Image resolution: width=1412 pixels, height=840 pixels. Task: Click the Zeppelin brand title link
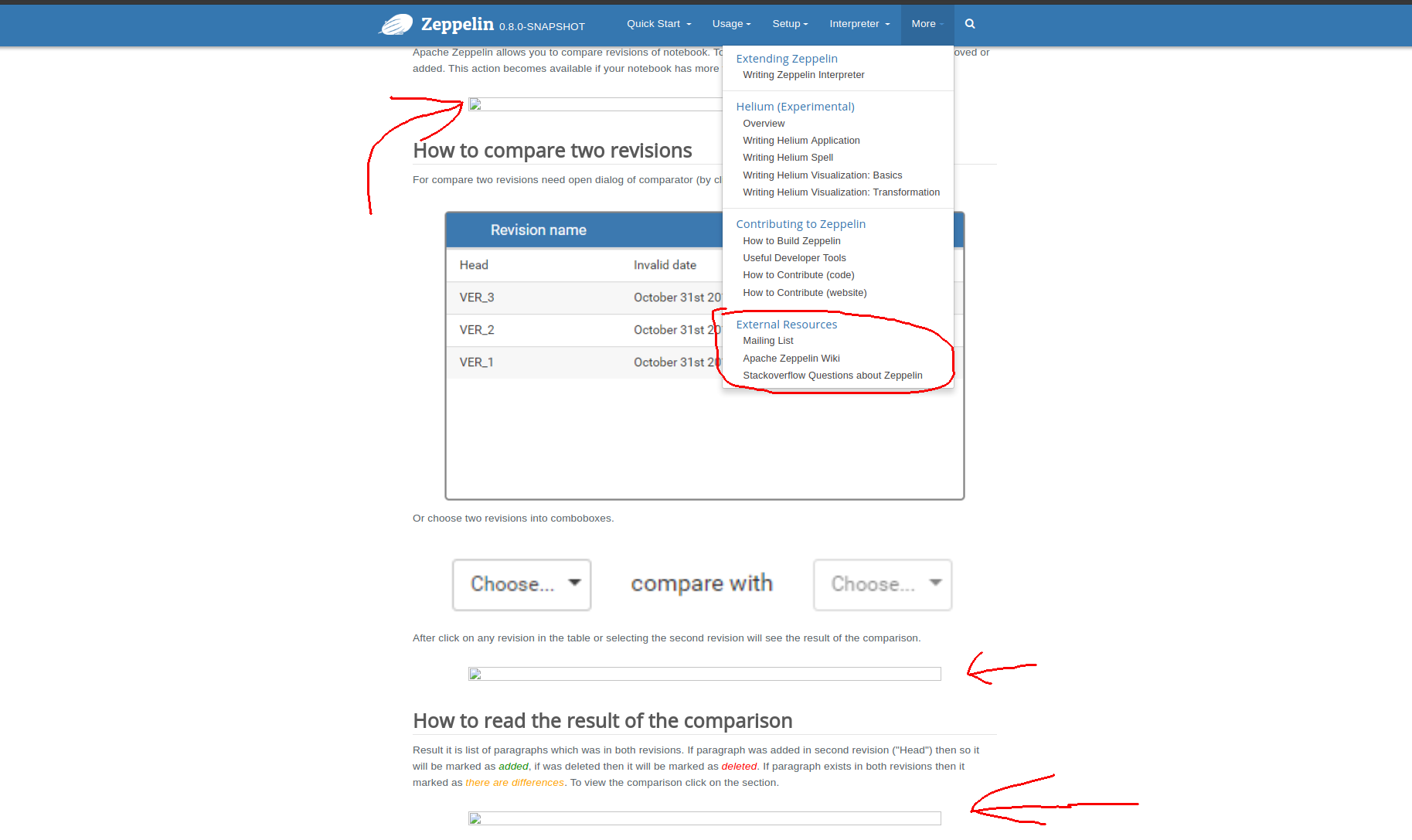457,24
